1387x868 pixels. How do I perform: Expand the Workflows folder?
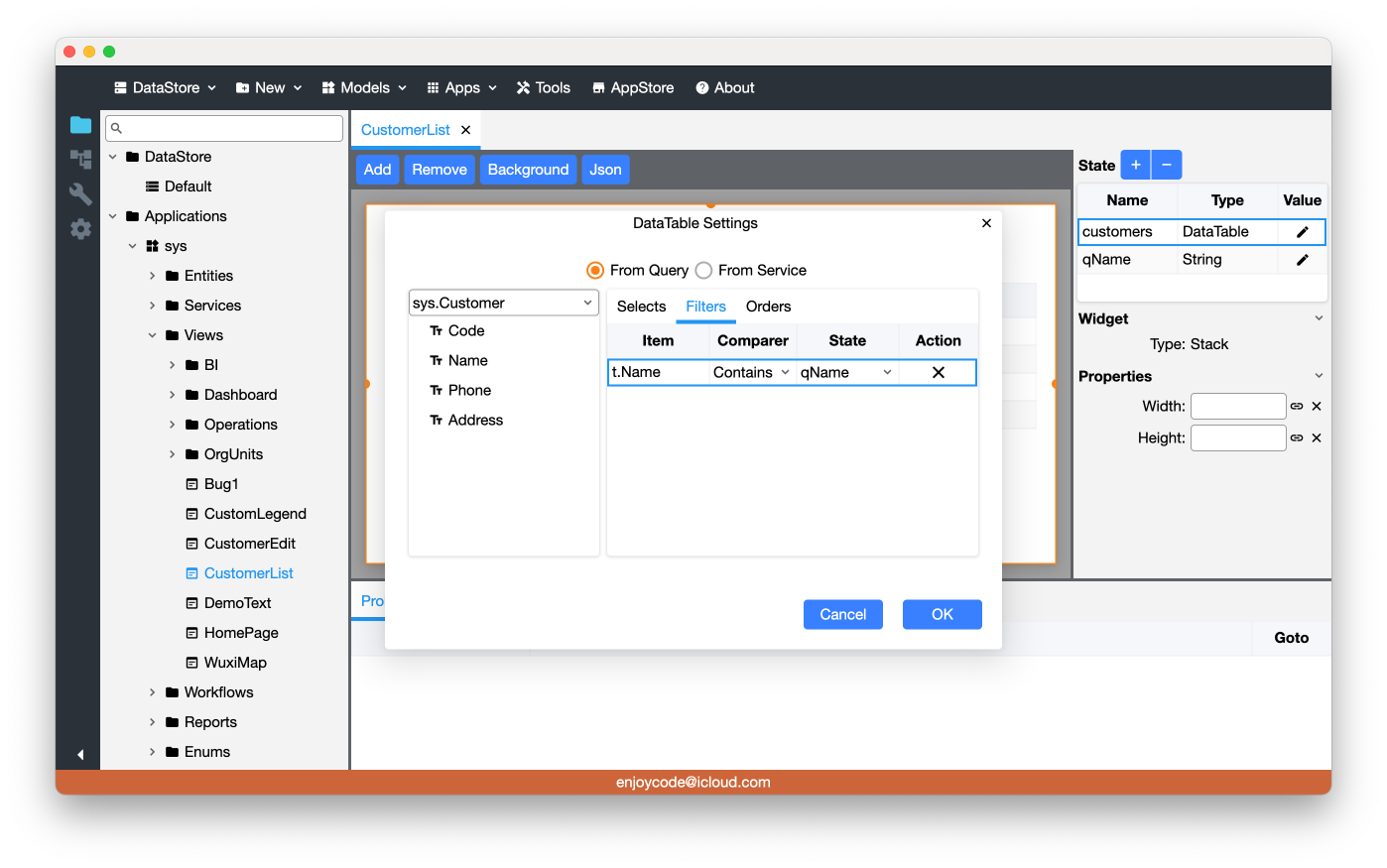click(152, 692)
